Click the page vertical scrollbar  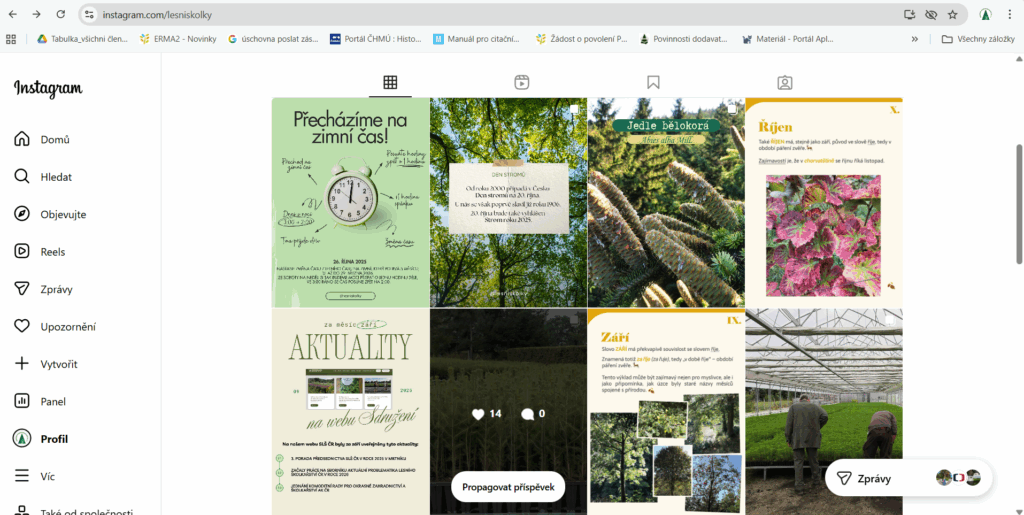pyautogui.click(x=1019, y=200)
